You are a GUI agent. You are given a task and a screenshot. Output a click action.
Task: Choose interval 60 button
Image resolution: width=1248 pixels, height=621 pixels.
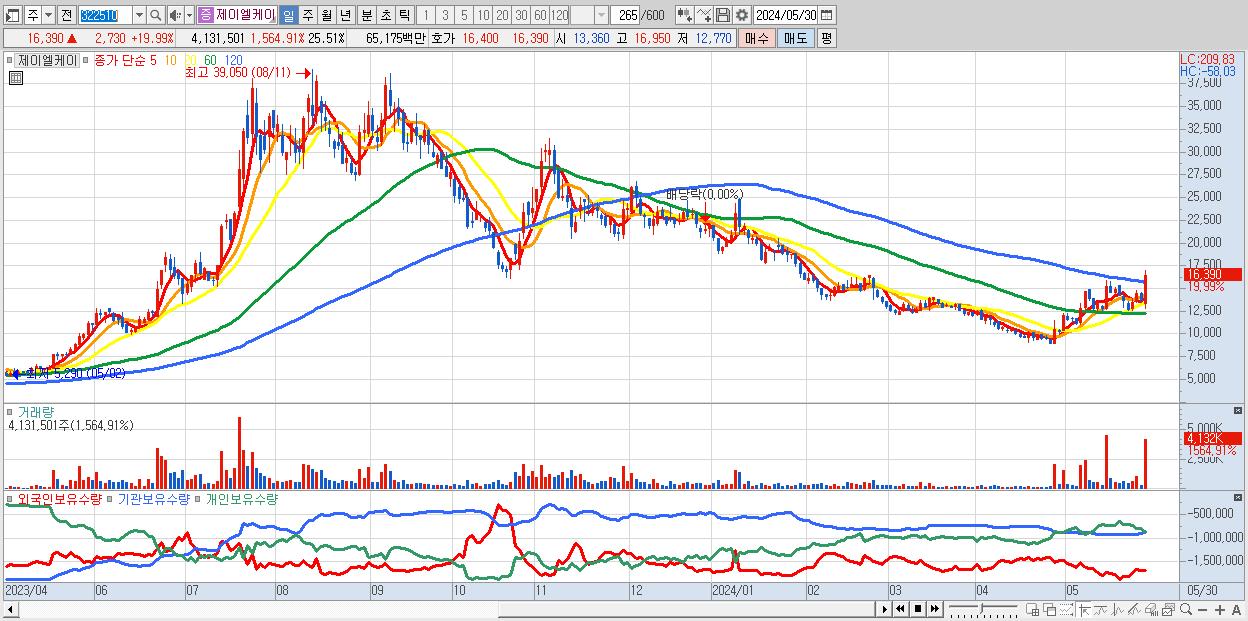(x=540, y=15)
